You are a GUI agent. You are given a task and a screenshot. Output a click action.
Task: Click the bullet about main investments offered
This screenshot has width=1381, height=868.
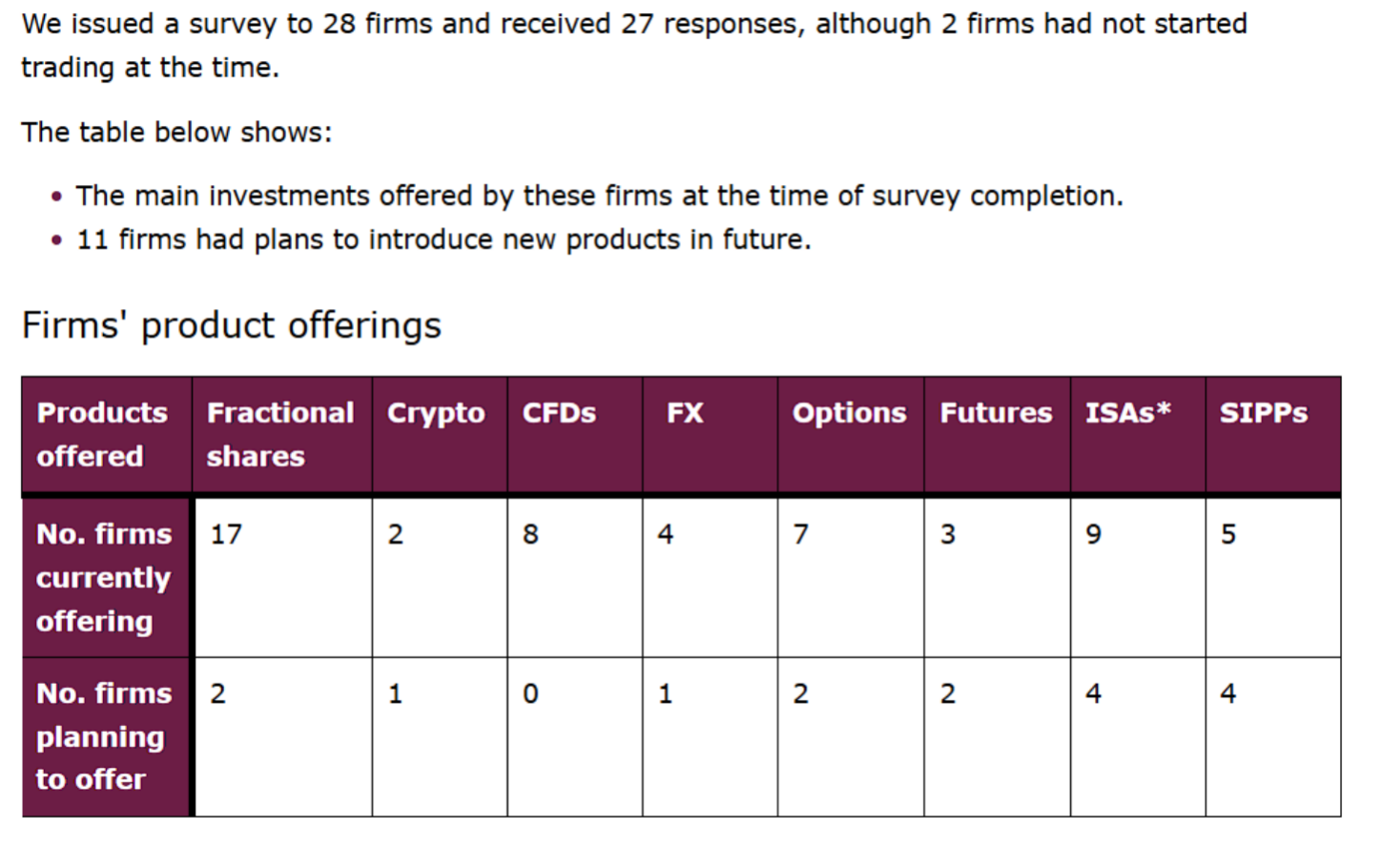click(x=599, y=196)
